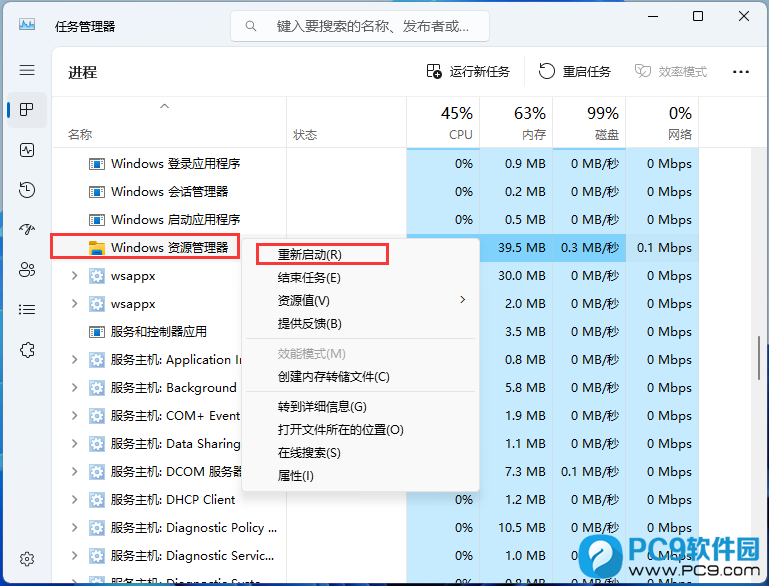Choose 创建内存转储文件(C) menu entry
The image size is (769, 586).
coord(360,377)
